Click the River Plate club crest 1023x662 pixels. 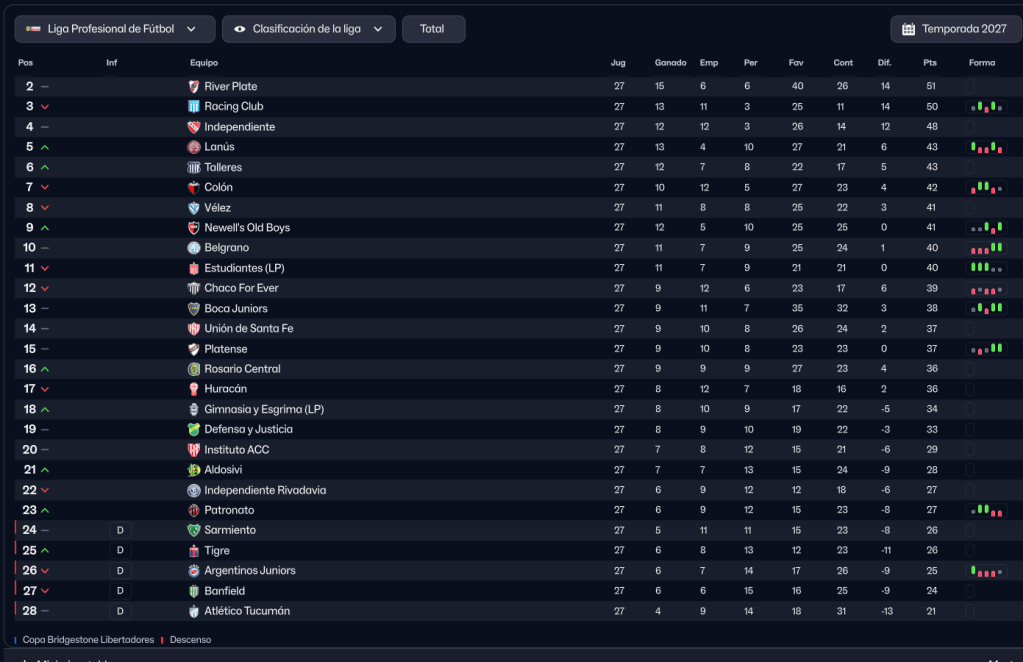(194, 87)
